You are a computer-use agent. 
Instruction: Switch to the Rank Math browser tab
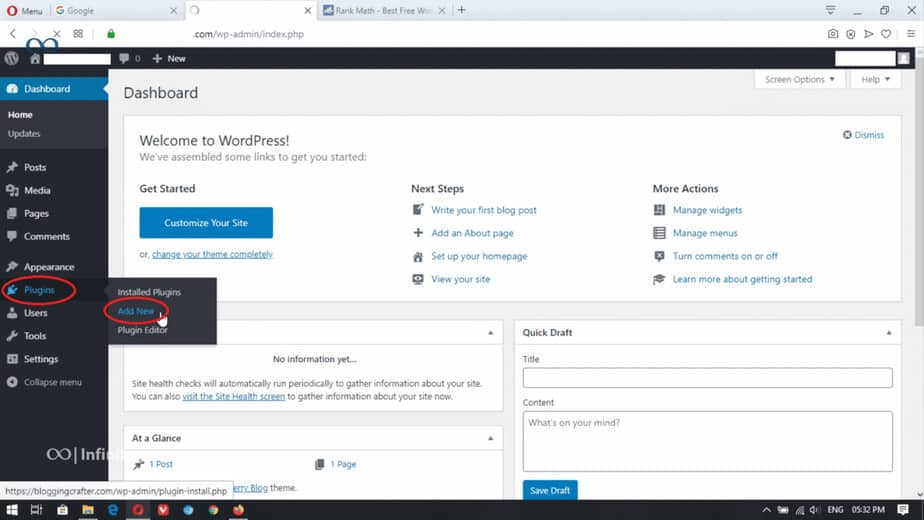click(383, 11)
